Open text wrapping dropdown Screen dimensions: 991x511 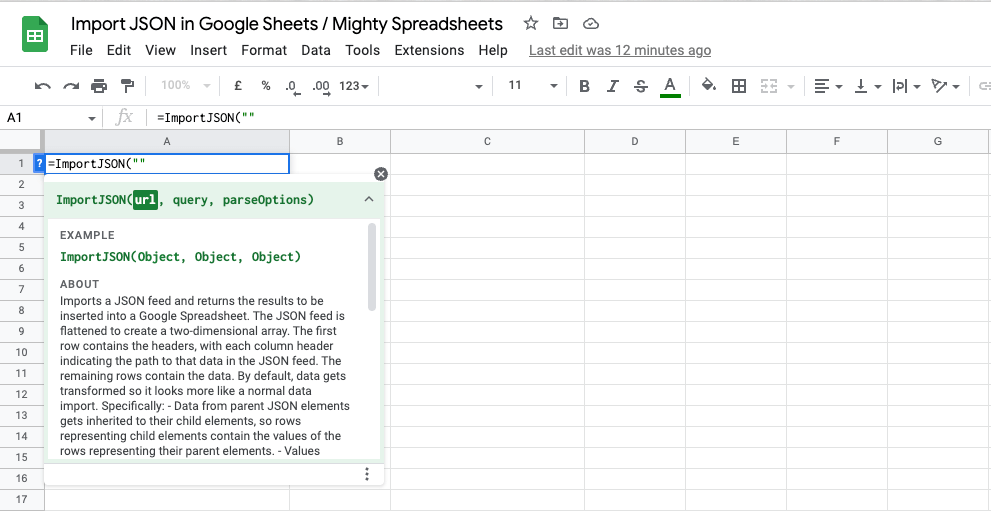coord(906,86)
